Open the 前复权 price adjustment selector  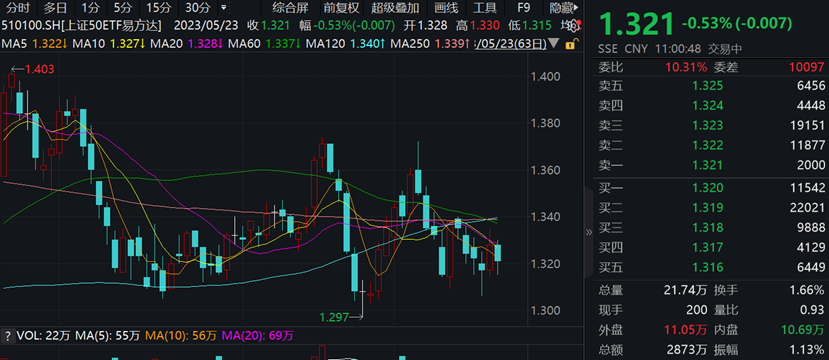pos(341,8)
